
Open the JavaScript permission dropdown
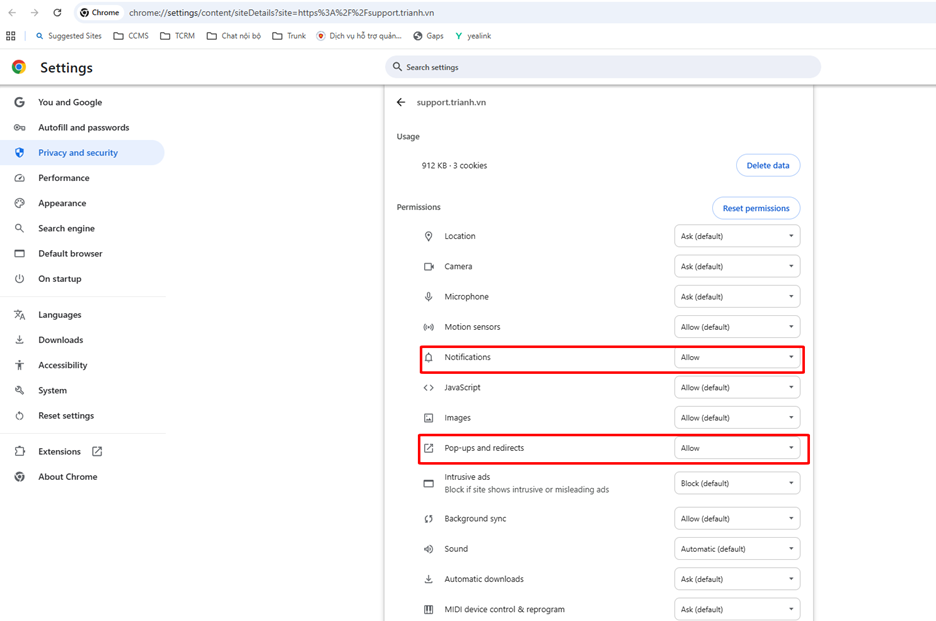[737, 388]
